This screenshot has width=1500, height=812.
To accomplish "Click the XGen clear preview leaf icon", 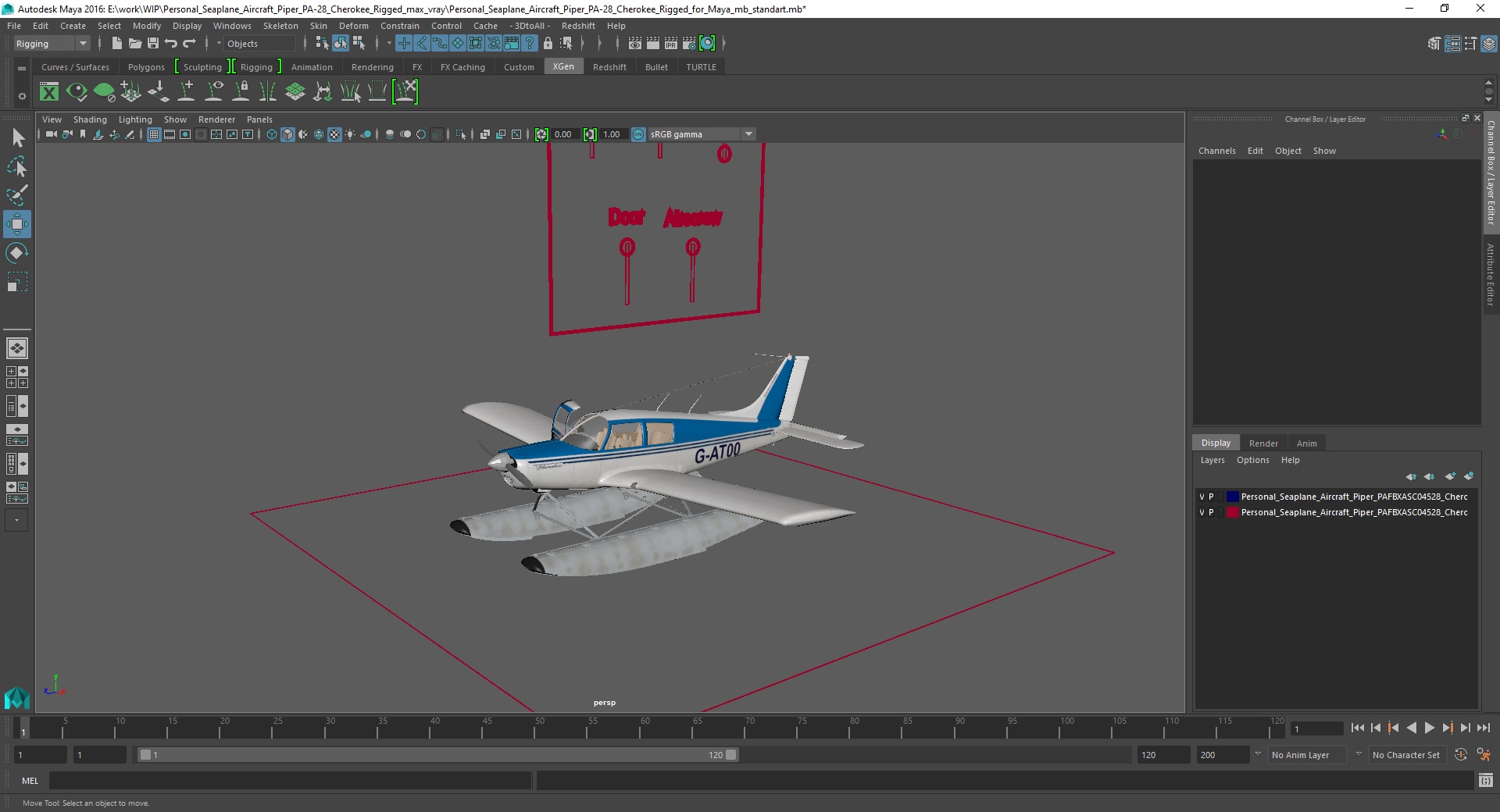I will [x=104, y=92].
